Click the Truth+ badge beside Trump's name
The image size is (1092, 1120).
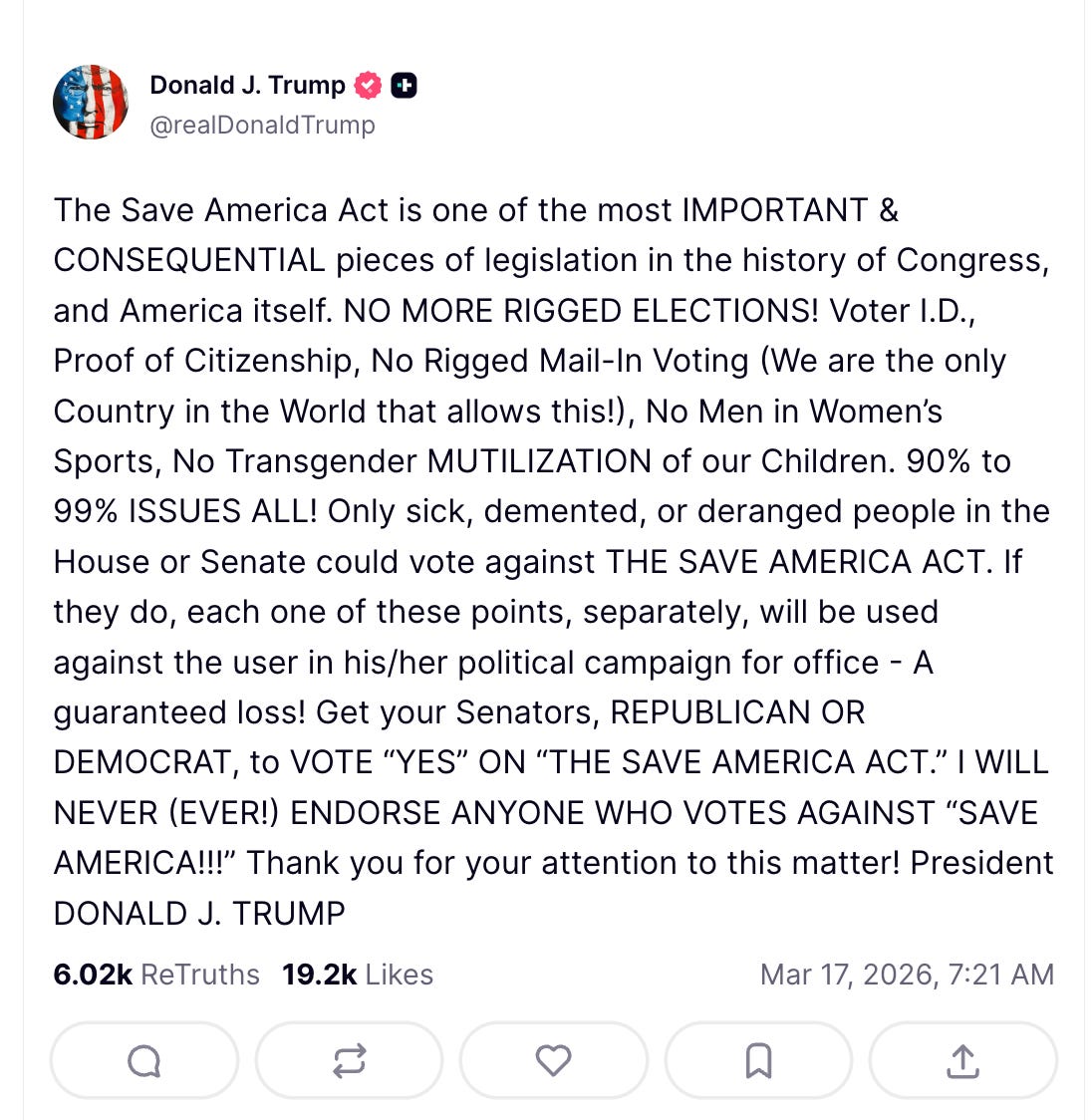point(403,86)
